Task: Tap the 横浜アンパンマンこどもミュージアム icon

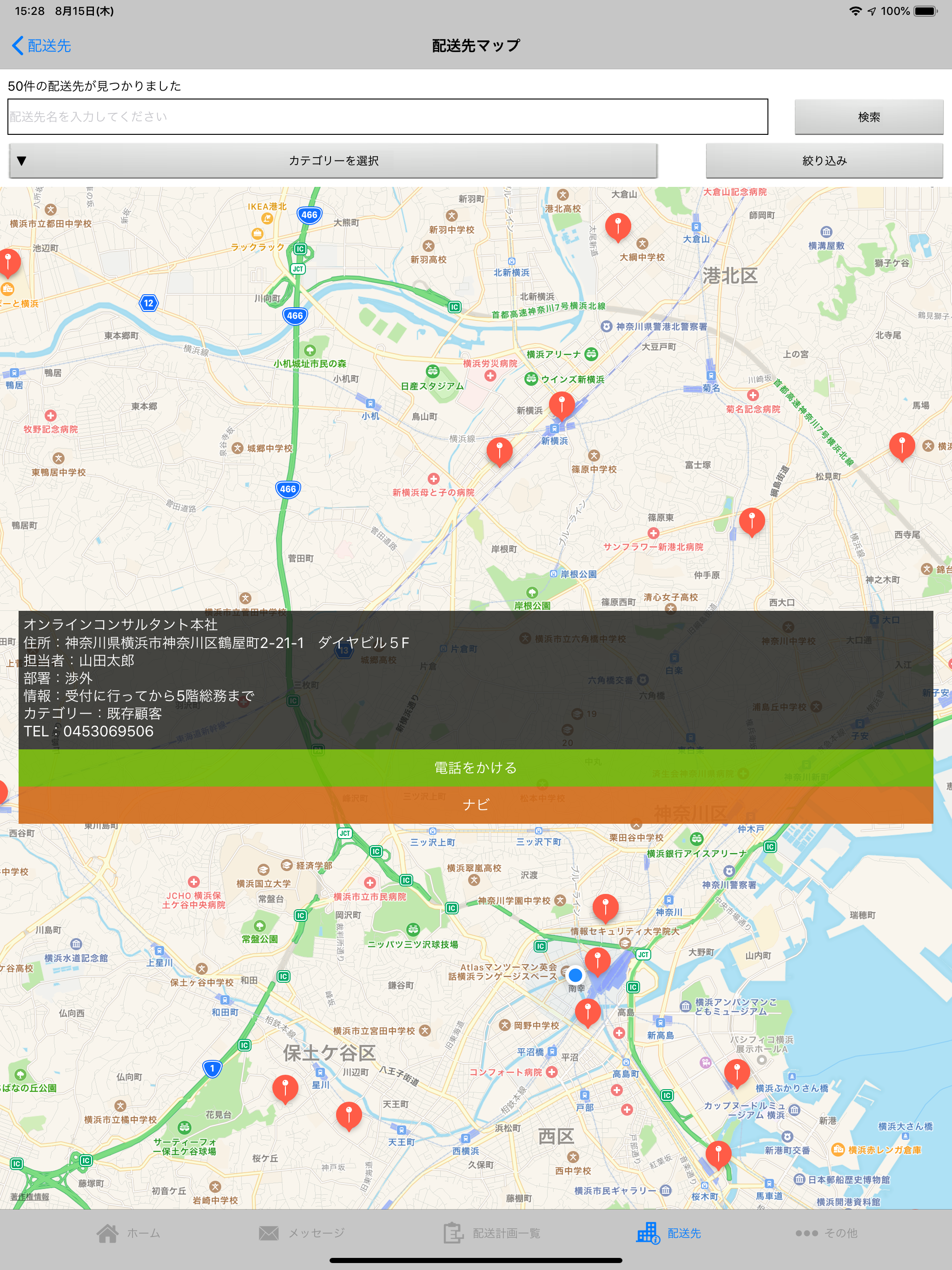Action: [686, 1006]
